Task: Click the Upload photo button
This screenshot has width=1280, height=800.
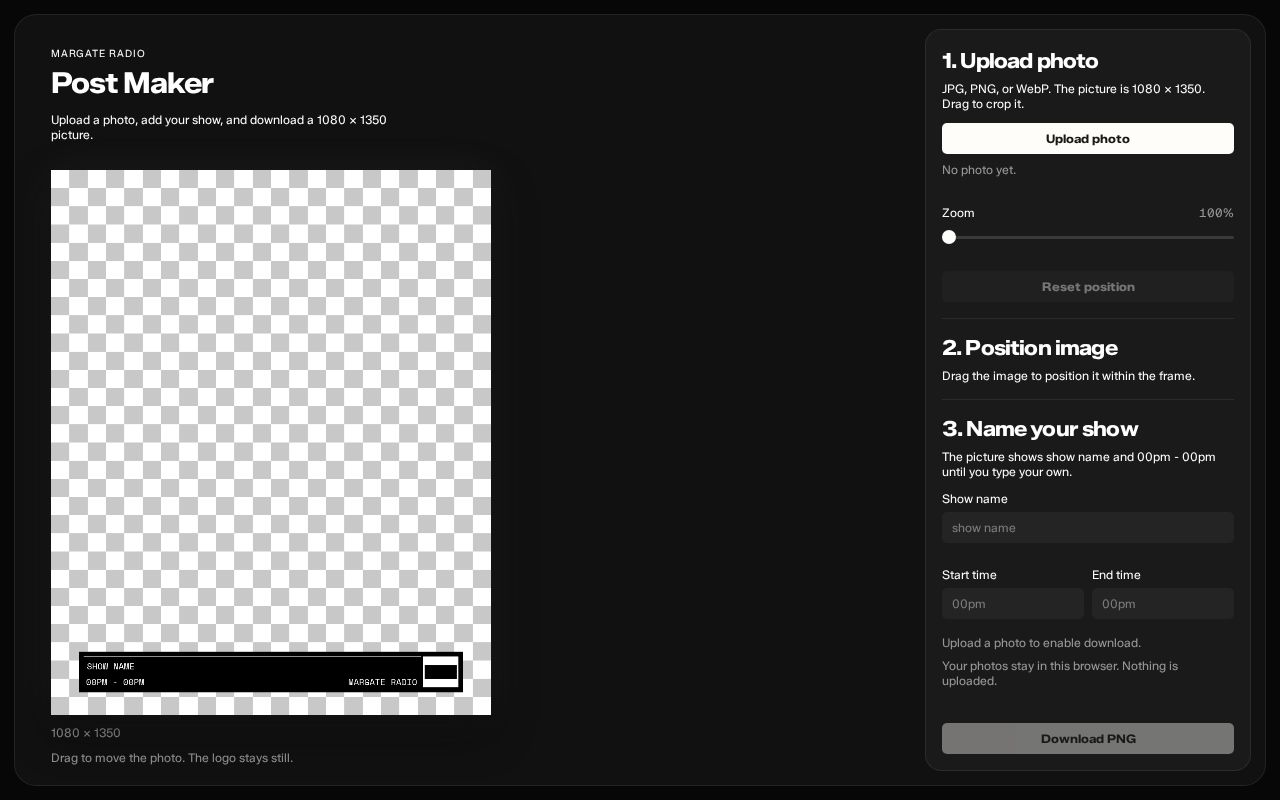Action: tap(1088, 139)
